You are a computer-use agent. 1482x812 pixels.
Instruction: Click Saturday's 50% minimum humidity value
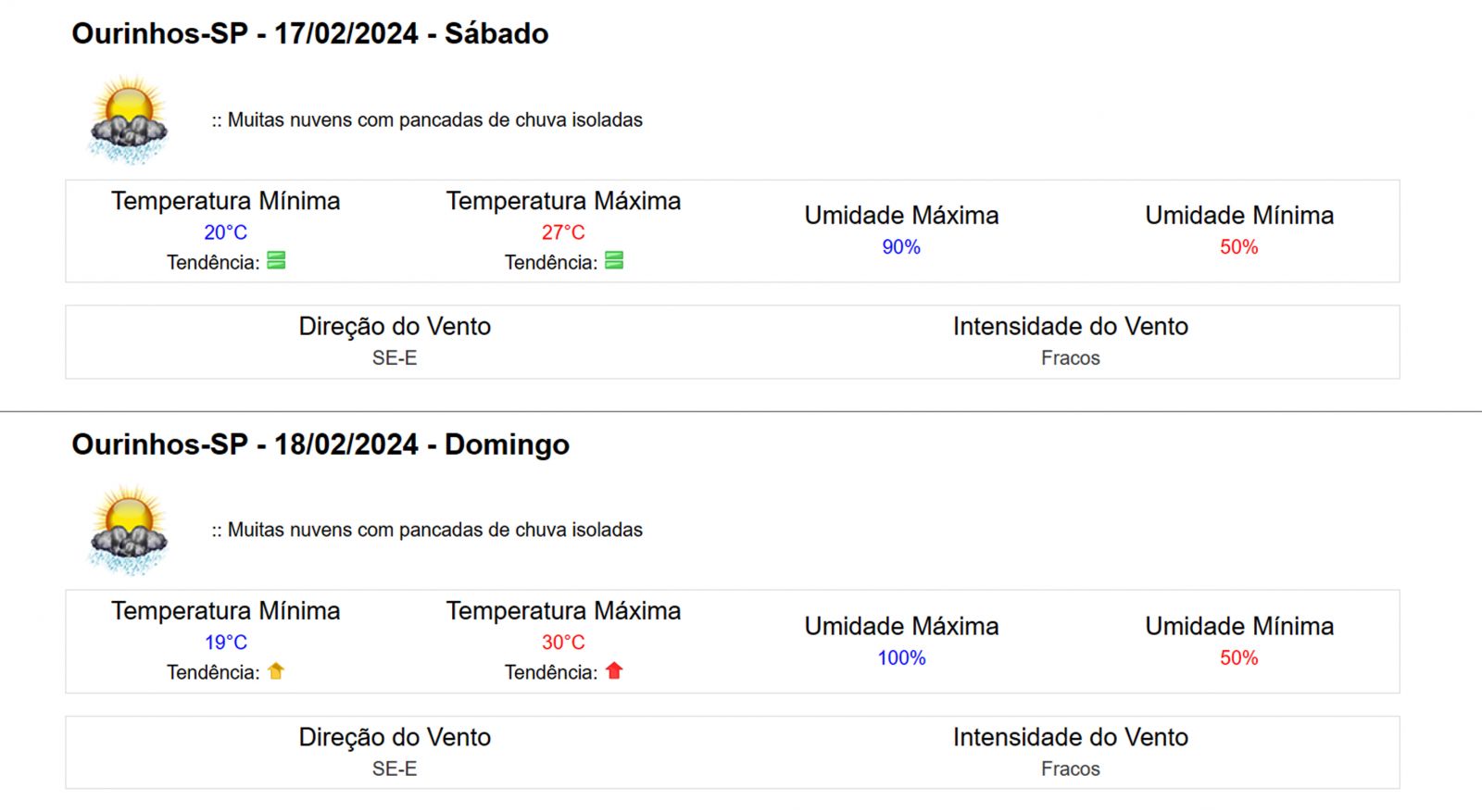[1239, 247]
